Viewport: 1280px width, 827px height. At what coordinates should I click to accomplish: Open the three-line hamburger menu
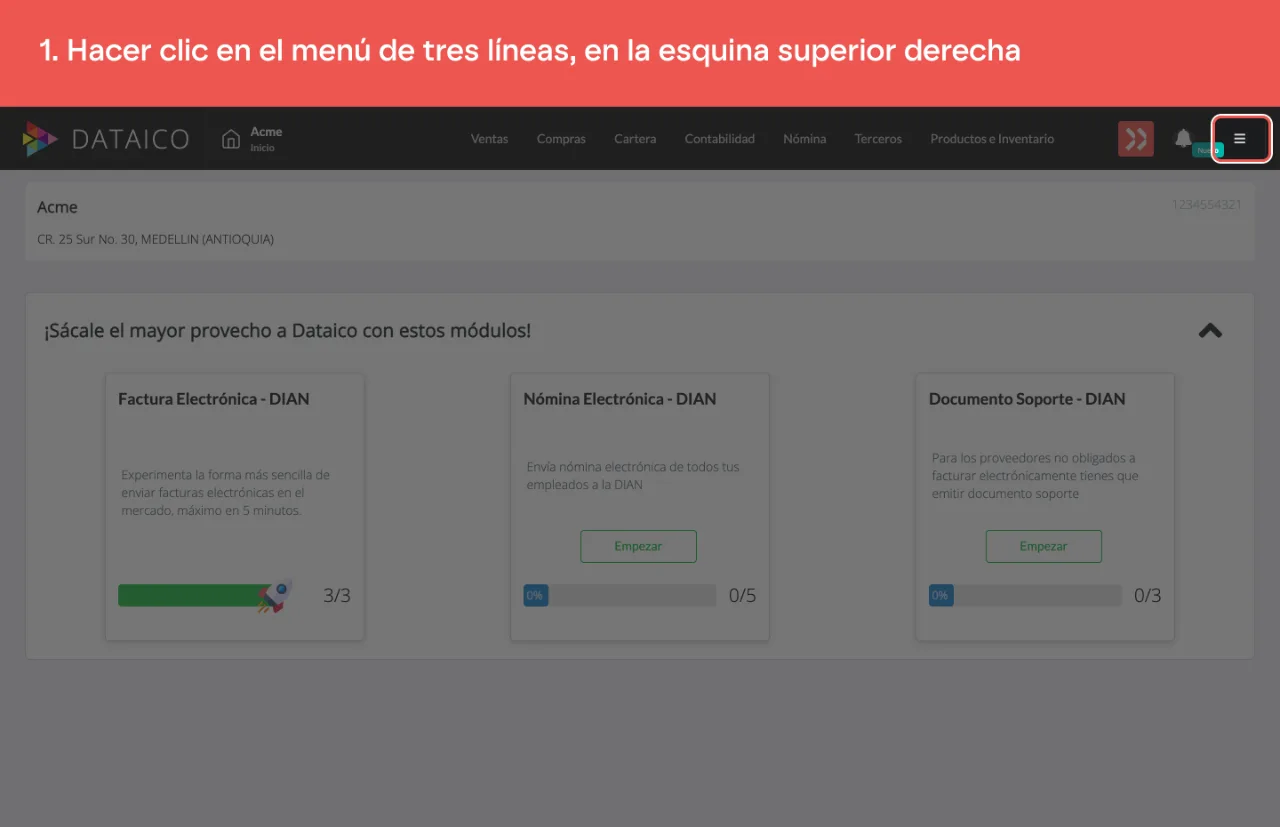pos(1240,139)
